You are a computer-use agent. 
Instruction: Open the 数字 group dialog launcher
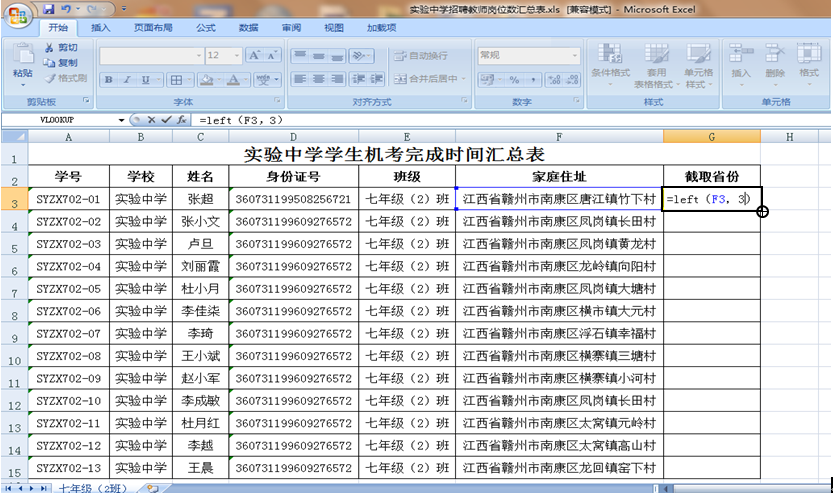(x=576, y=100)
